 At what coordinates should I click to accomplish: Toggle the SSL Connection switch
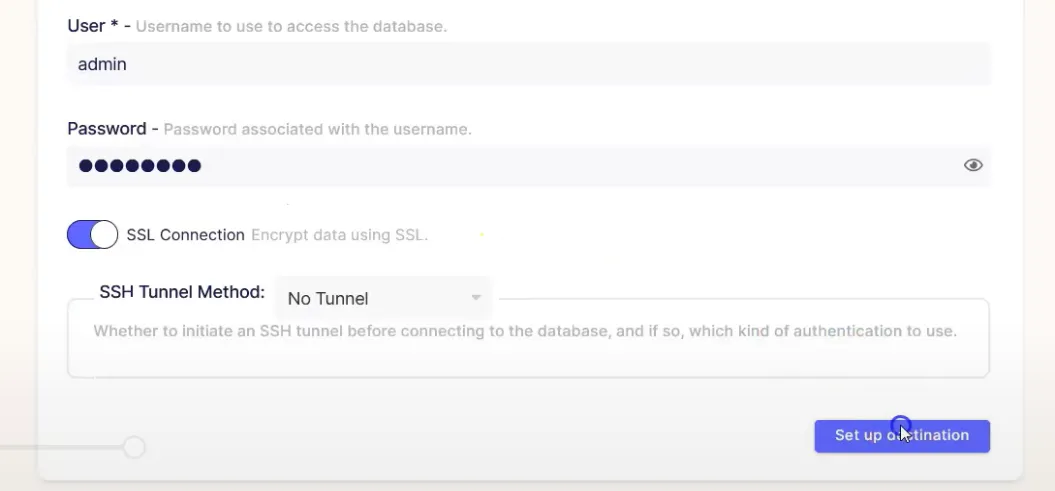tap(92, 235)
